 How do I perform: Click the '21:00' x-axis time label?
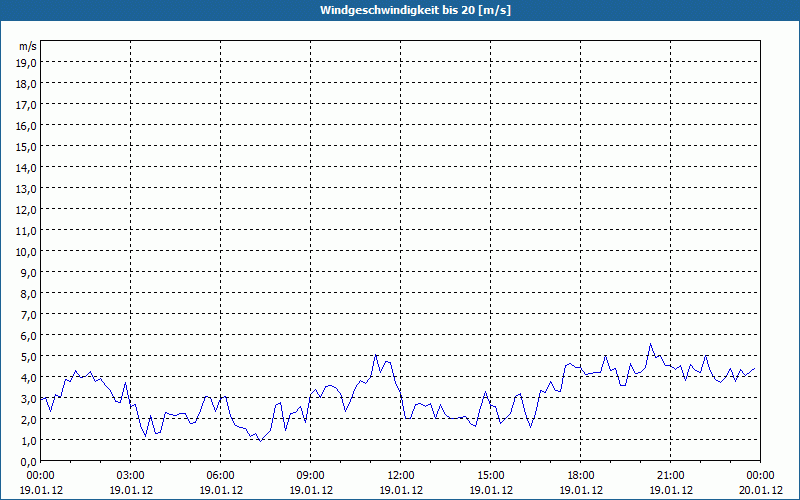click(x=671, y=476)
